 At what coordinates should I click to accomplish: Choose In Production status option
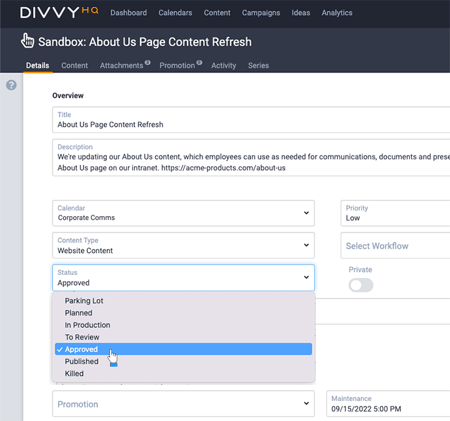click(x=183, y=325)
